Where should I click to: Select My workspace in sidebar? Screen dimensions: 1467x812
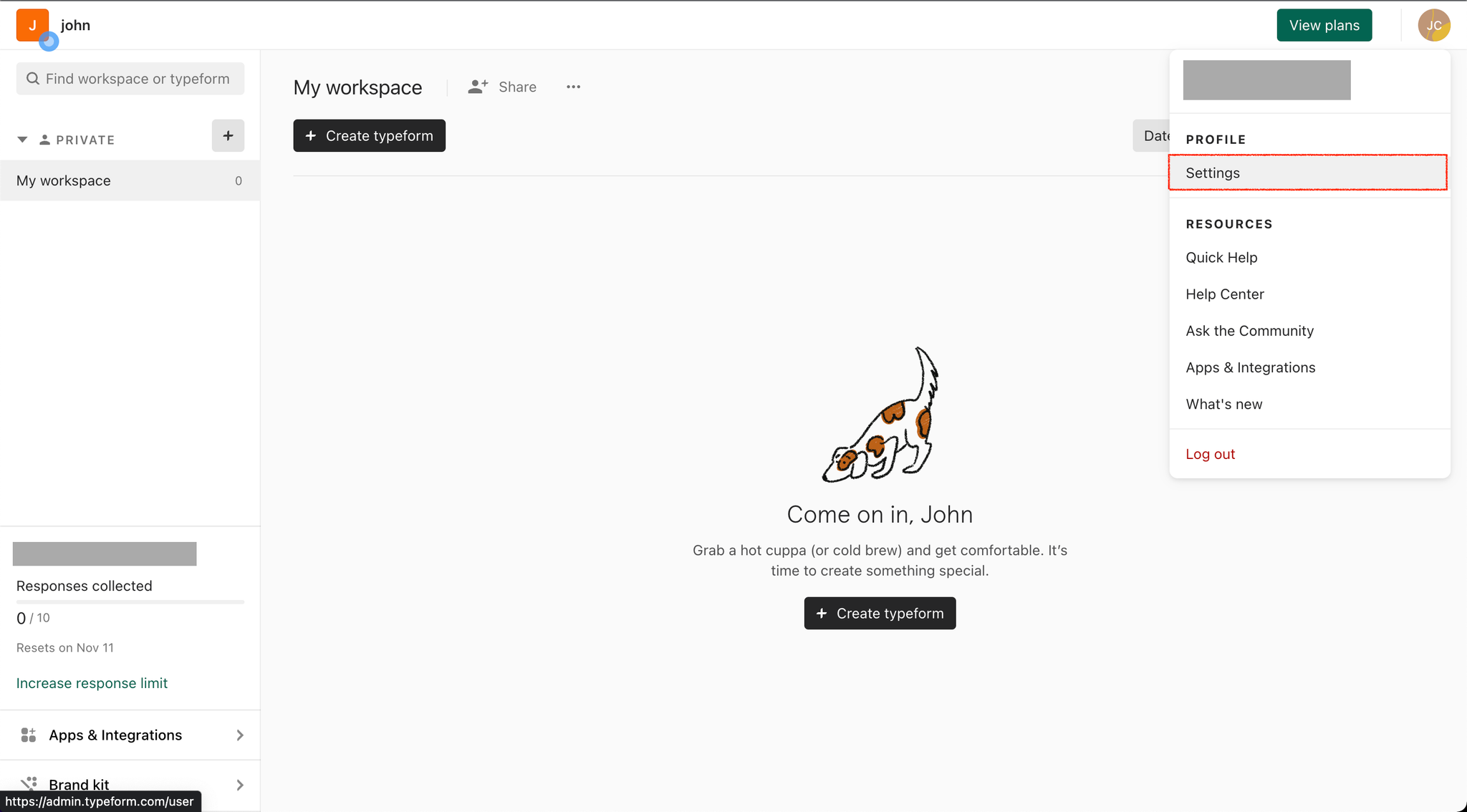[x=130, y=180]
